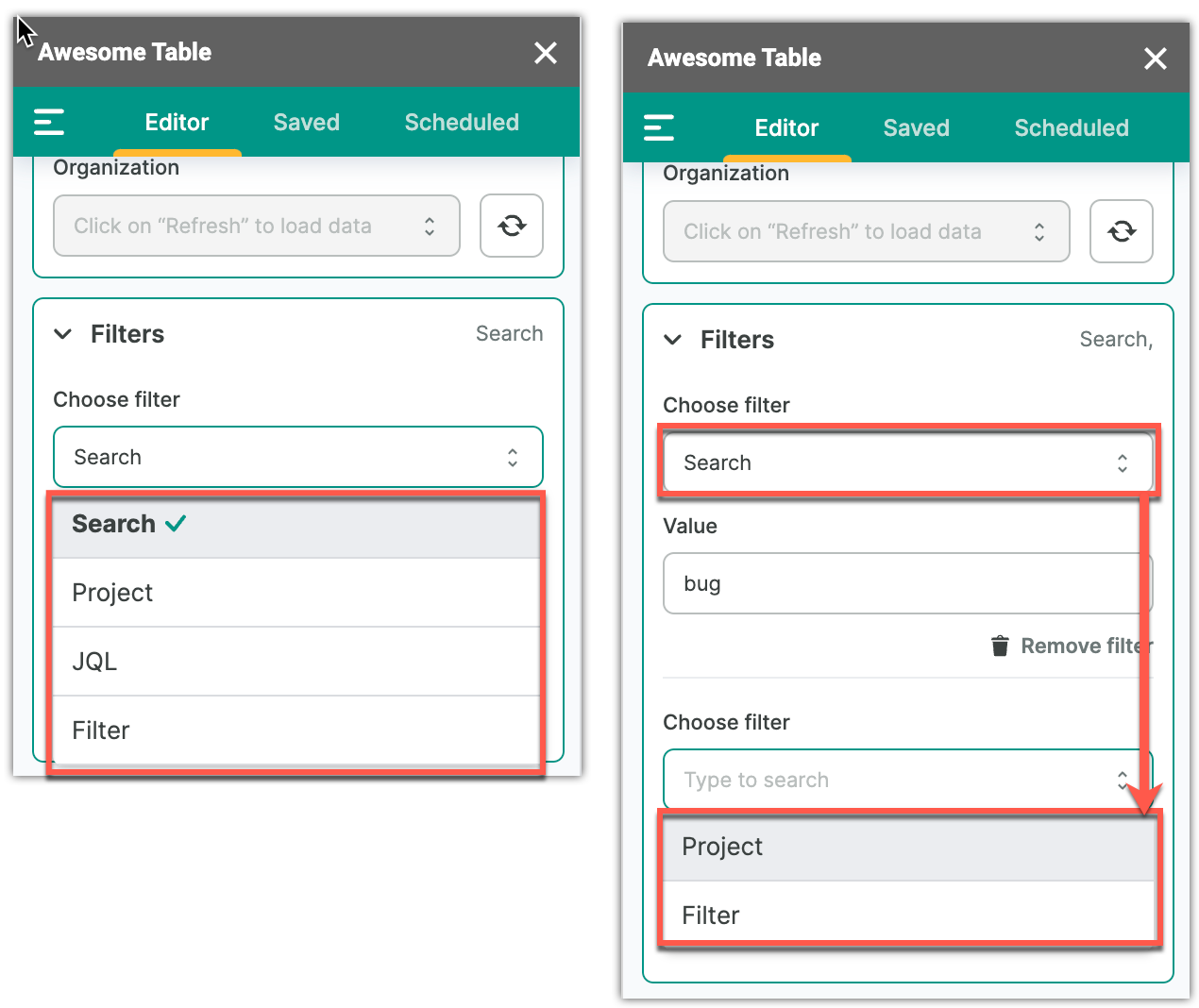Screen dimensions: 1199x1008
Task: Open the Search filter dropdown in right panel
Action: click(906, 462)
